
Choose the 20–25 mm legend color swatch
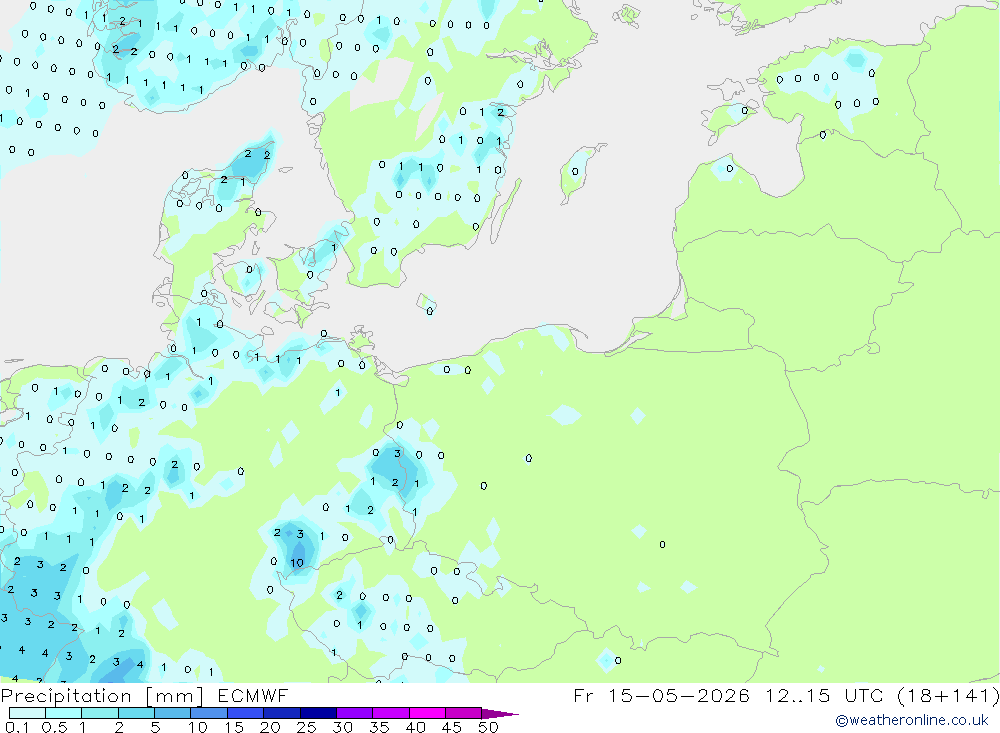click(282, 713)
